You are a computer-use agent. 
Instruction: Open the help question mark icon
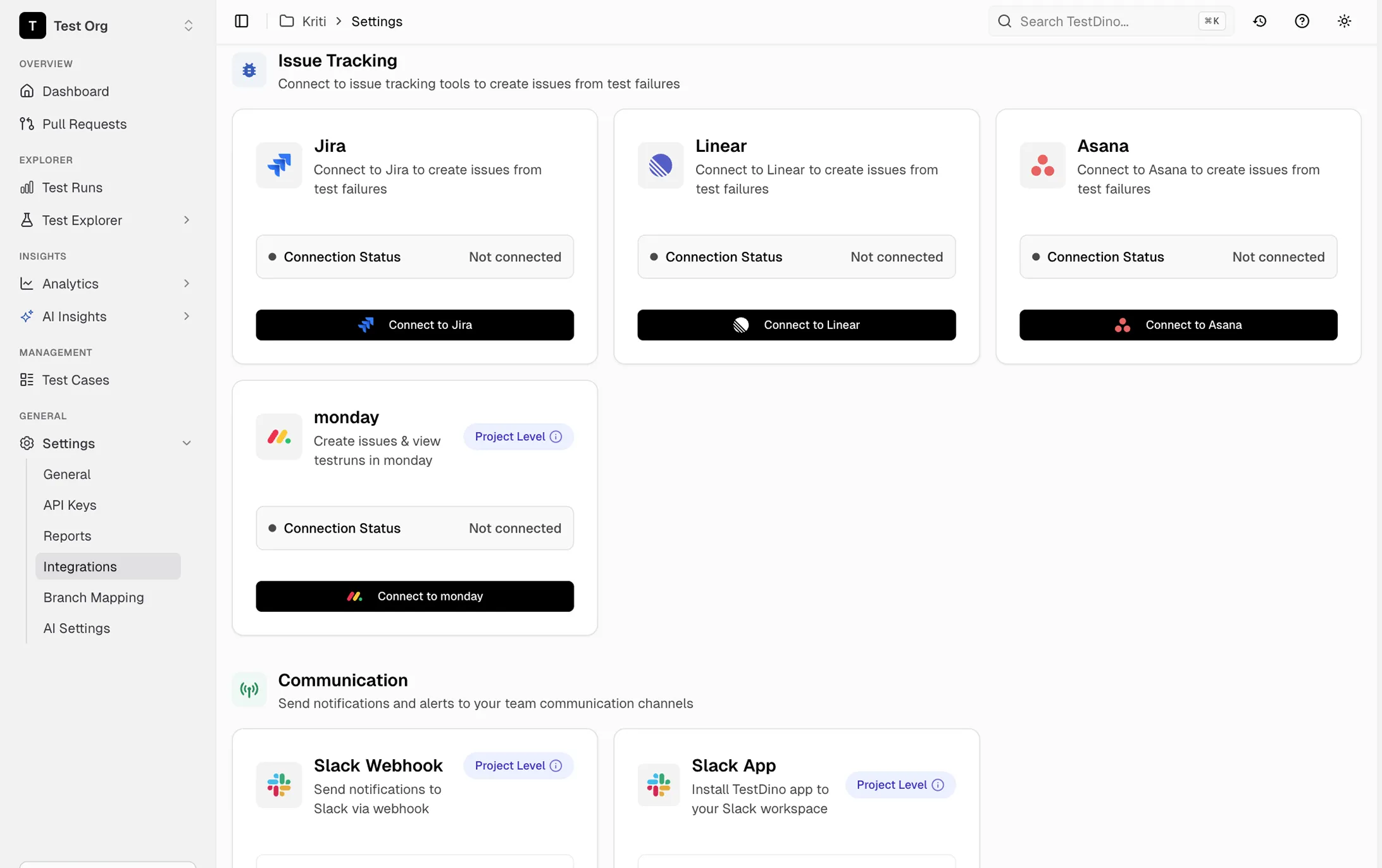(1302, 21)
